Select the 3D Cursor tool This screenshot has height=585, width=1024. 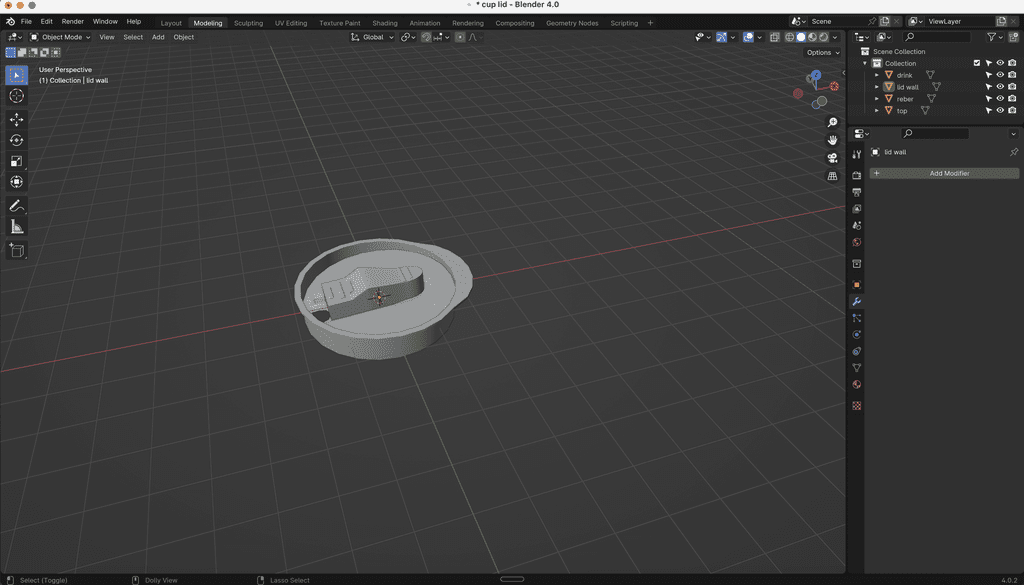(x=16, y=96)
